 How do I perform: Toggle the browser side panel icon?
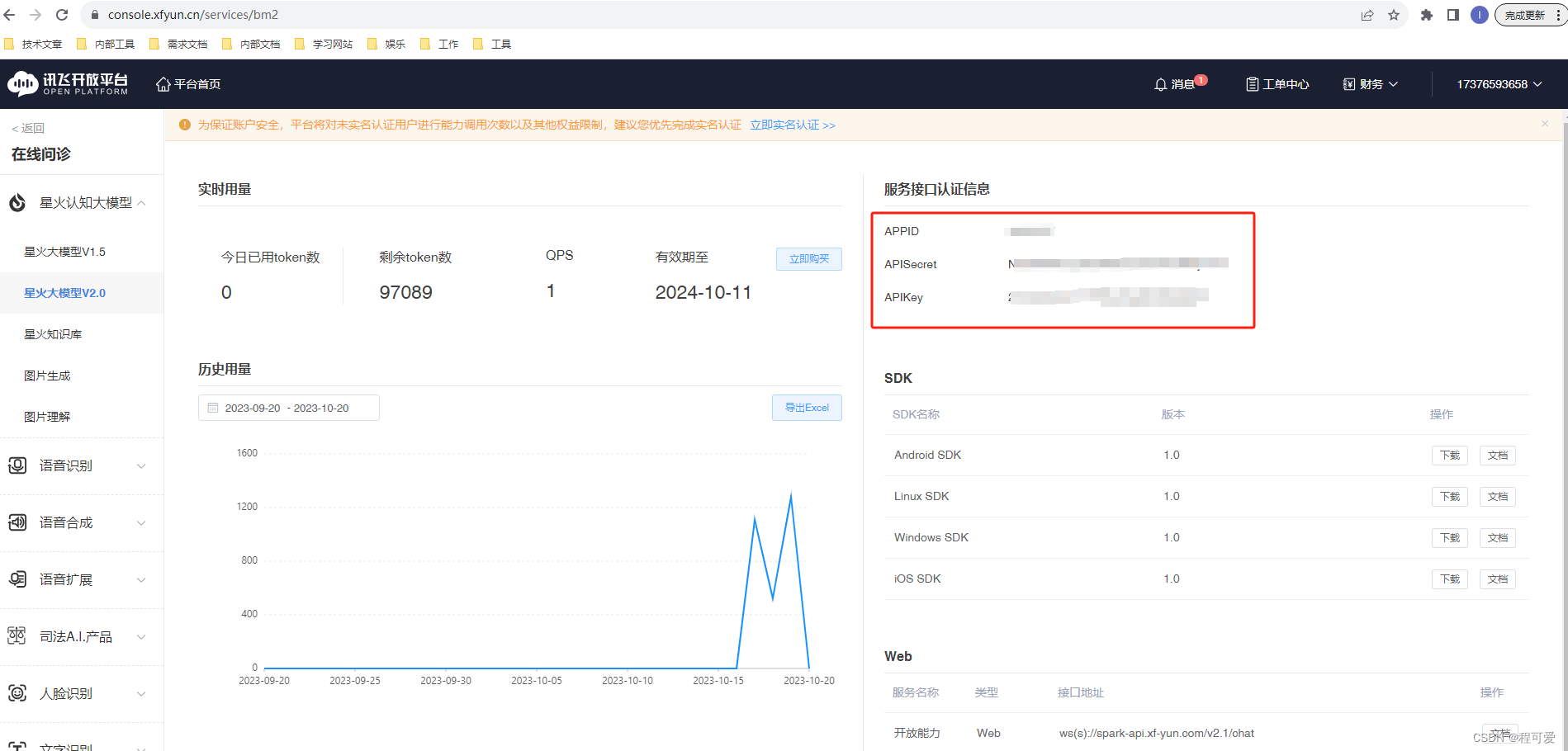(x=1452, y=15)
